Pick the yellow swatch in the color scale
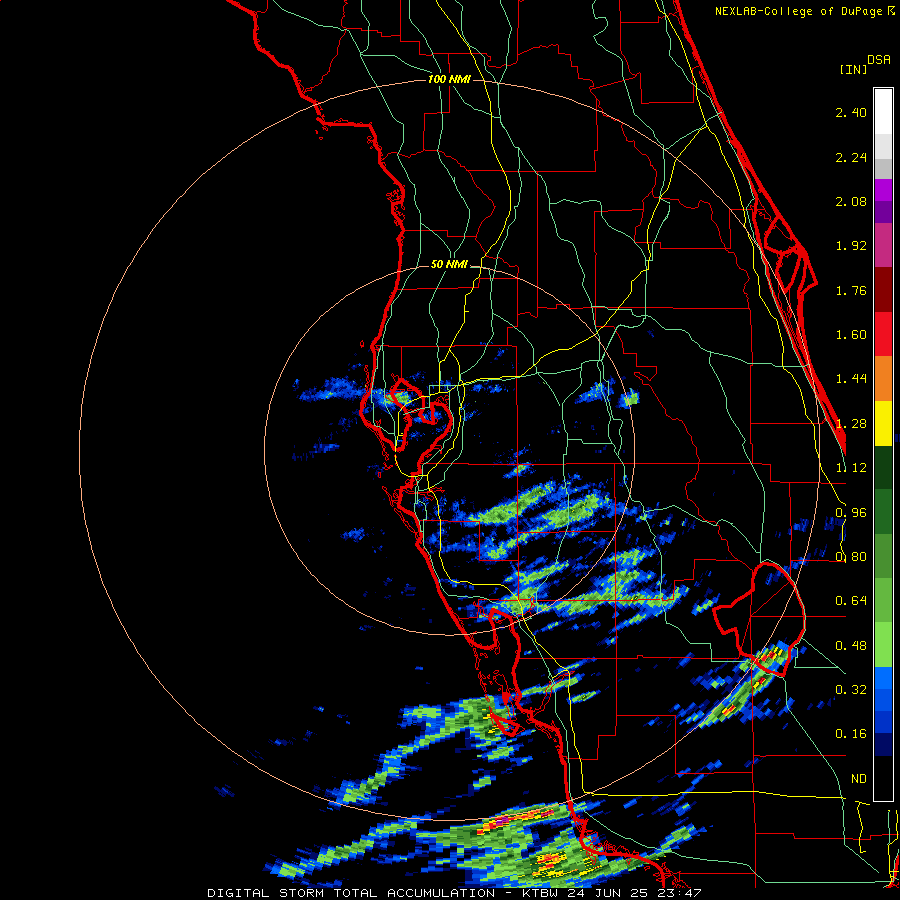Viewport: 900px width, 900px height. pyautogui.click(x=883, y=423)
